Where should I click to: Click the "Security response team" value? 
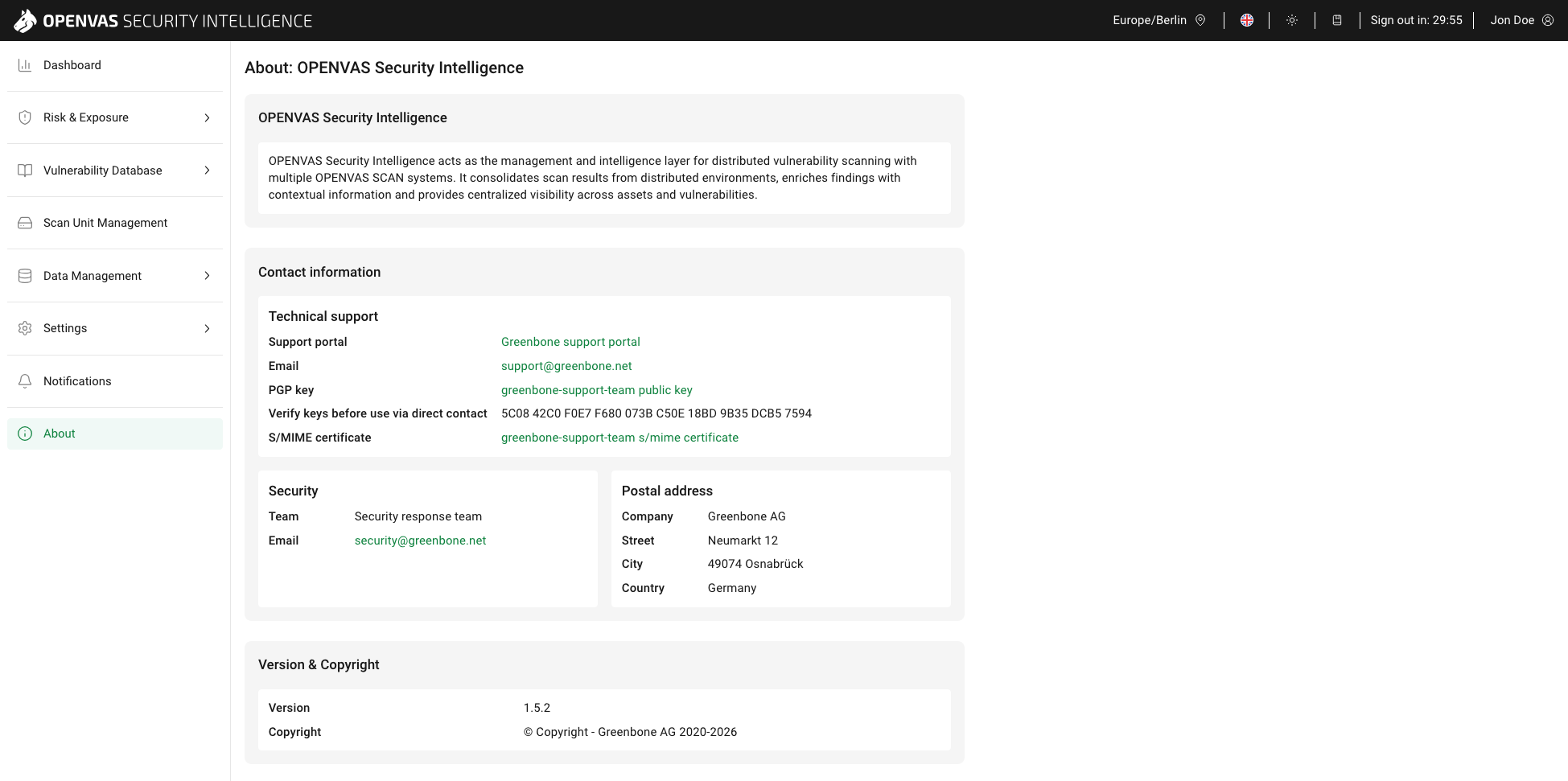[x=418, y=516]
